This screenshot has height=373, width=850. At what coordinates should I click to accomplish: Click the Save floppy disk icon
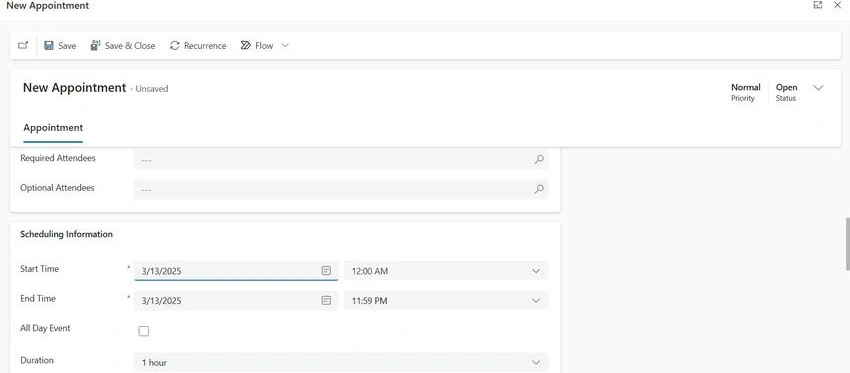pyautogui.click(x=49, y=46)
